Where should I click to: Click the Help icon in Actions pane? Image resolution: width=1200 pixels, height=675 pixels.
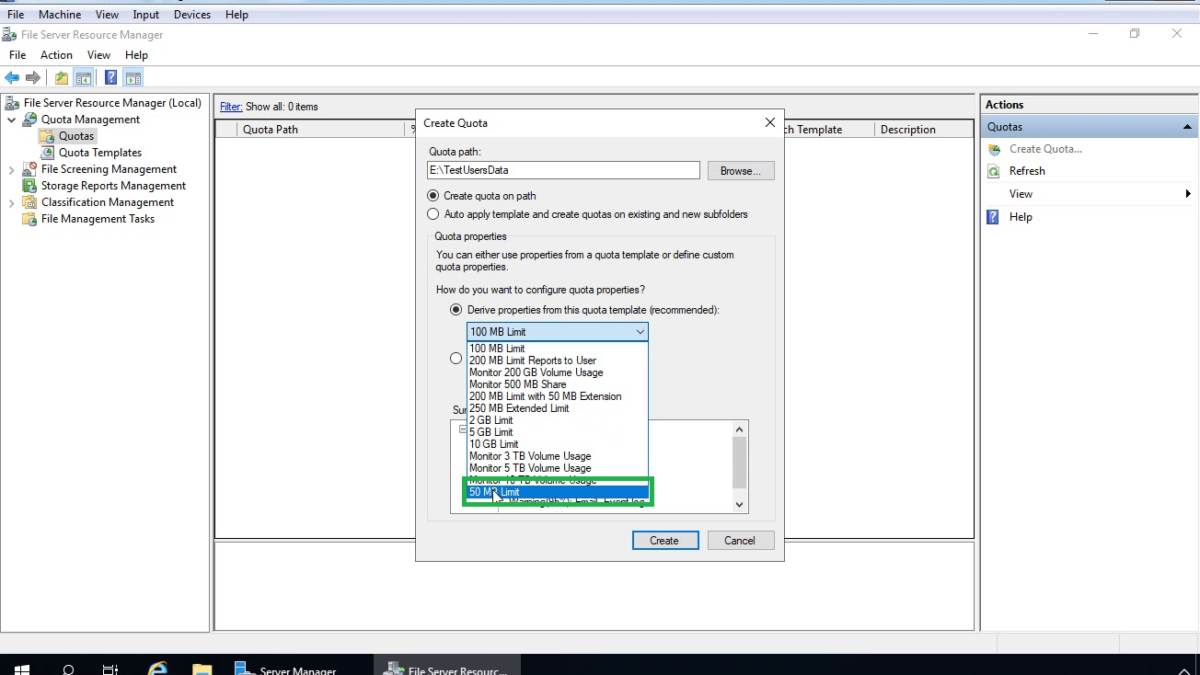(x=994, y=217)
